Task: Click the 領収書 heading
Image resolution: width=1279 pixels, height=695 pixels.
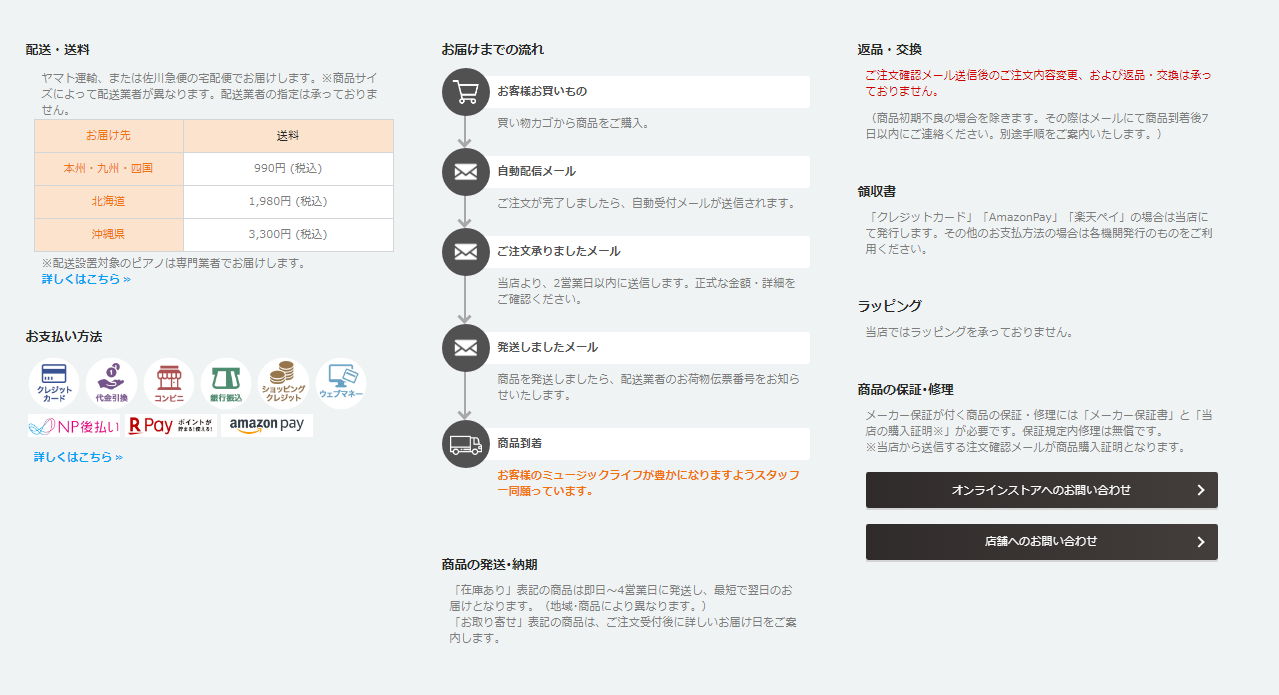Action: point(877,191)
